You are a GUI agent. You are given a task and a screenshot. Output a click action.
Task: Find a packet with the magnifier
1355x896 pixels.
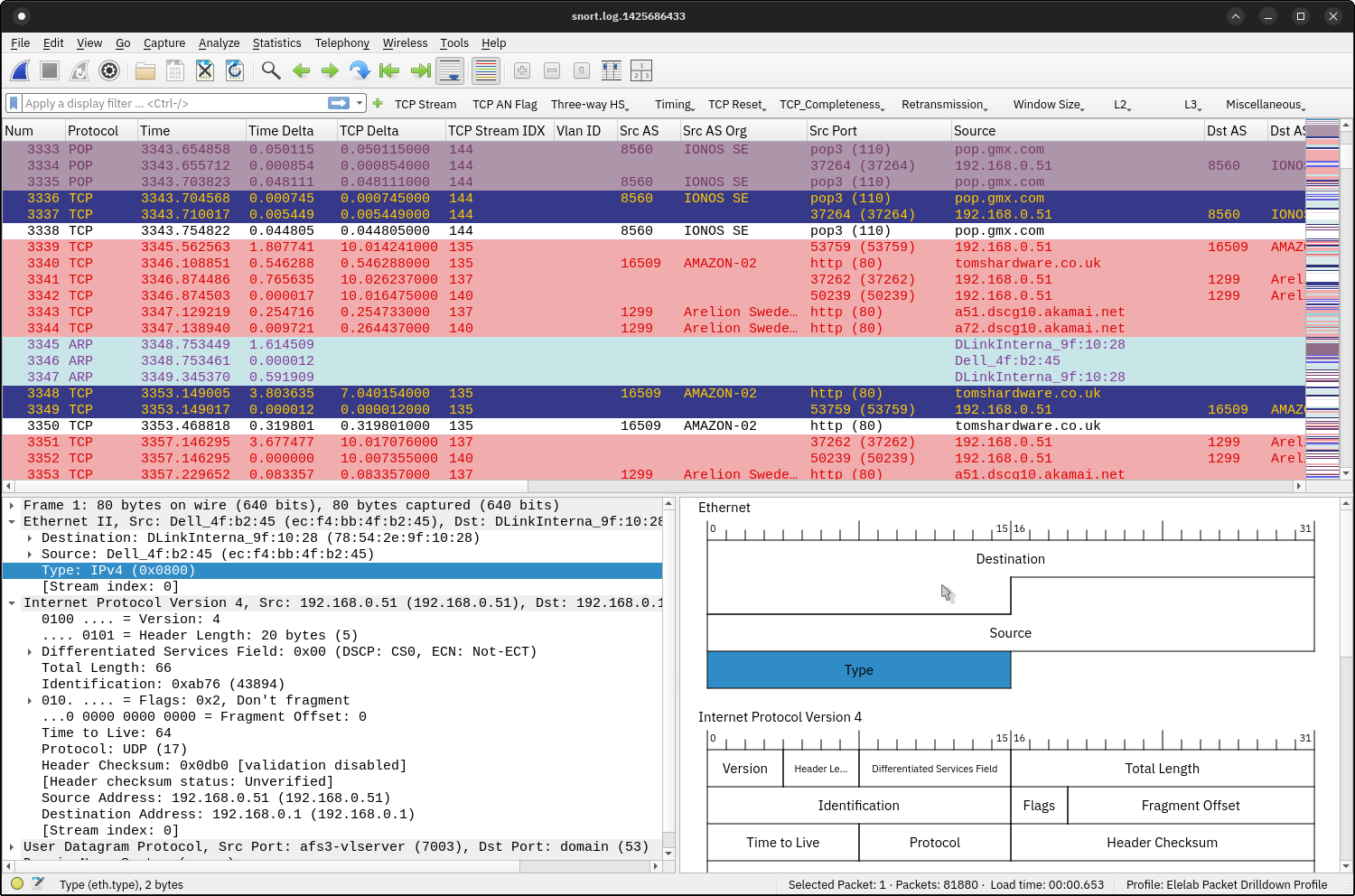tap(270, 70)
